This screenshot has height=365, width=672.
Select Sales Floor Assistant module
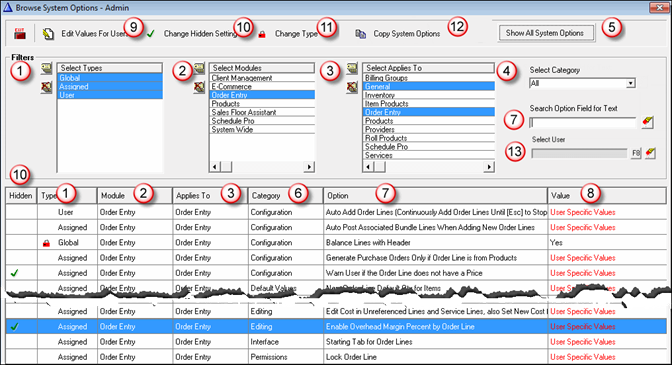262,112
